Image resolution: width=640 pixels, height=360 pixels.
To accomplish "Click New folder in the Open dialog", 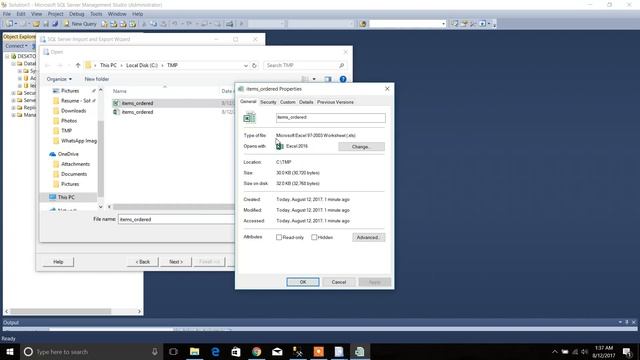I will point(97,79).
